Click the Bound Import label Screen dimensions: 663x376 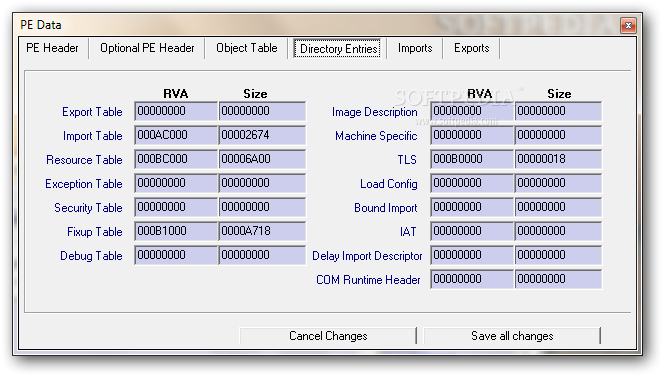coord(386,208)
